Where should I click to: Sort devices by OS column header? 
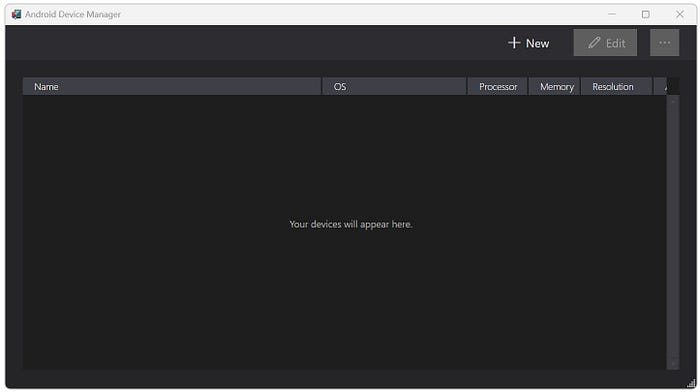(394, 87)
